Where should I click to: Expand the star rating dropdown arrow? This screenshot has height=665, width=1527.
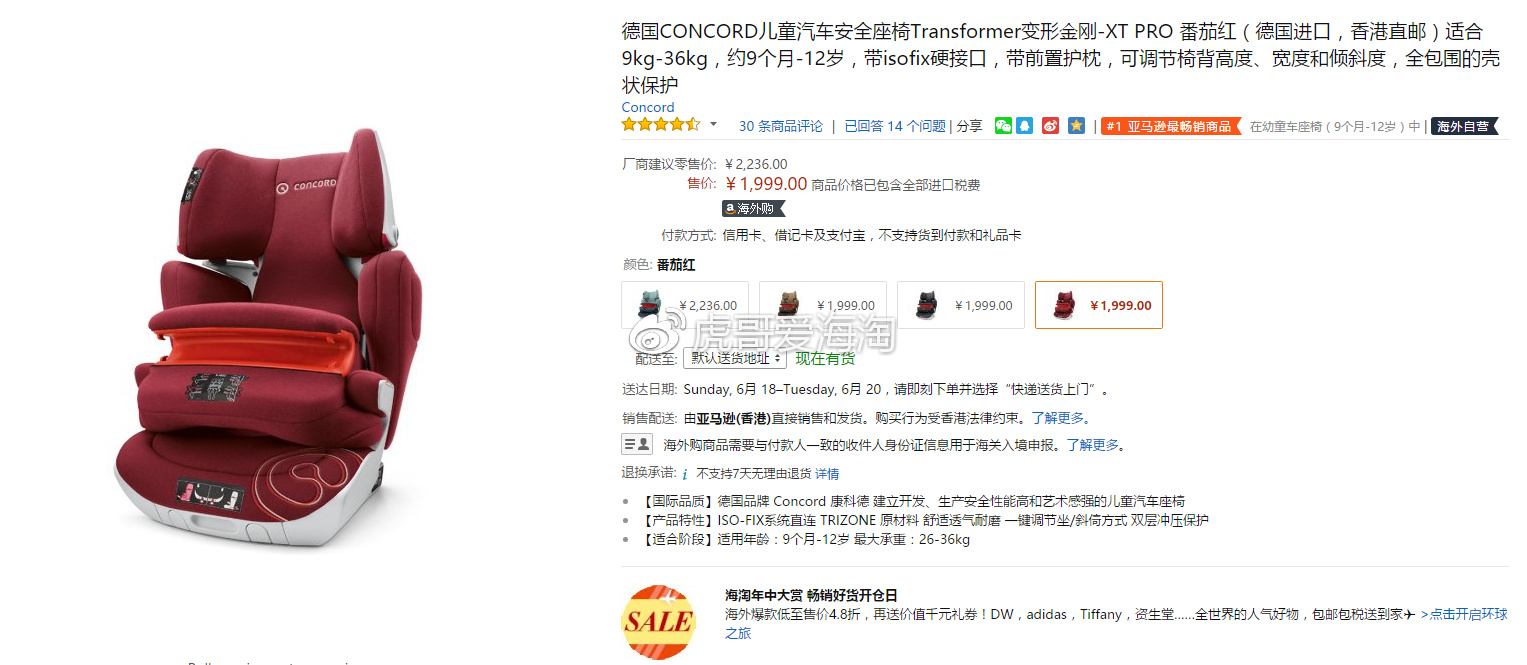click(713, 125)
